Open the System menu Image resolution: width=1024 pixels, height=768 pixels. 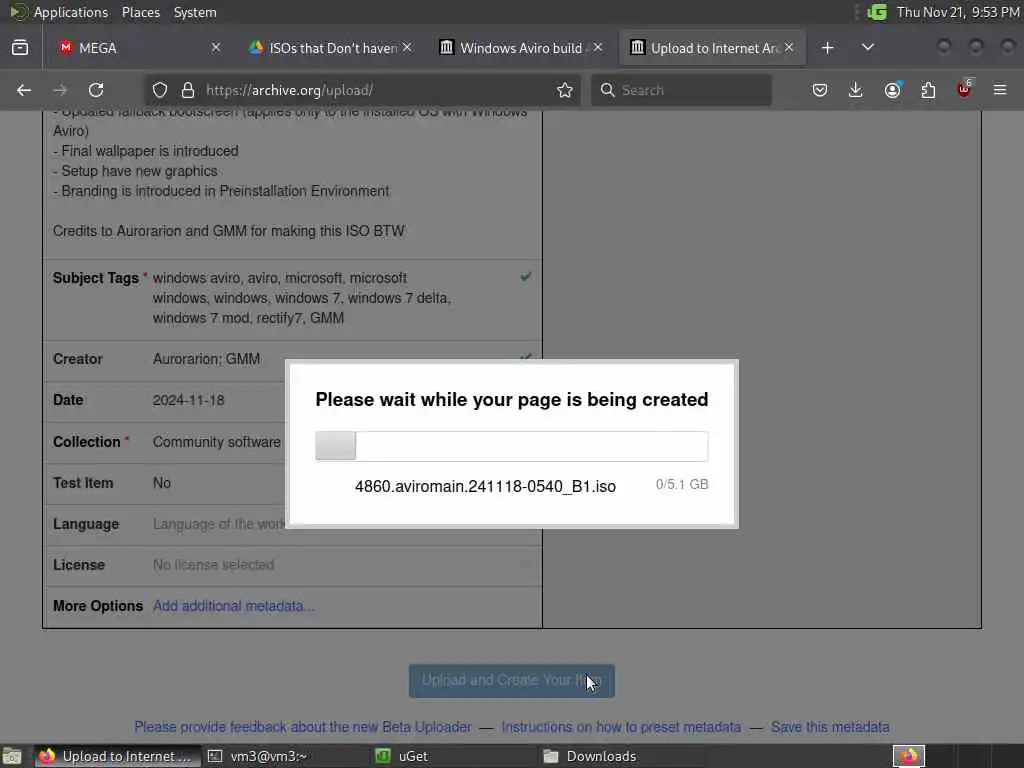click(195, 12)
